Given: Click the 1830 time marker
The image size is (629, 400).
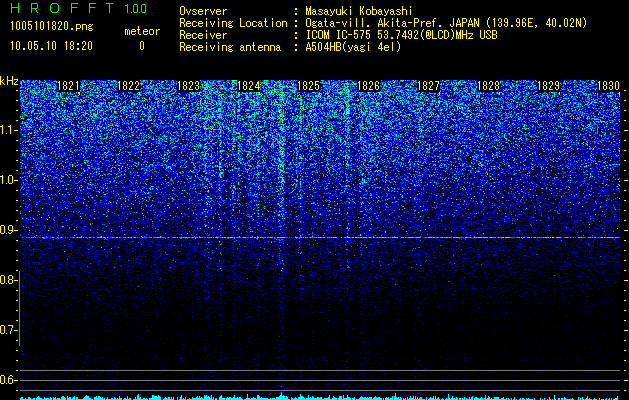Looking at the screenshot, I should (x=609, y=86).
